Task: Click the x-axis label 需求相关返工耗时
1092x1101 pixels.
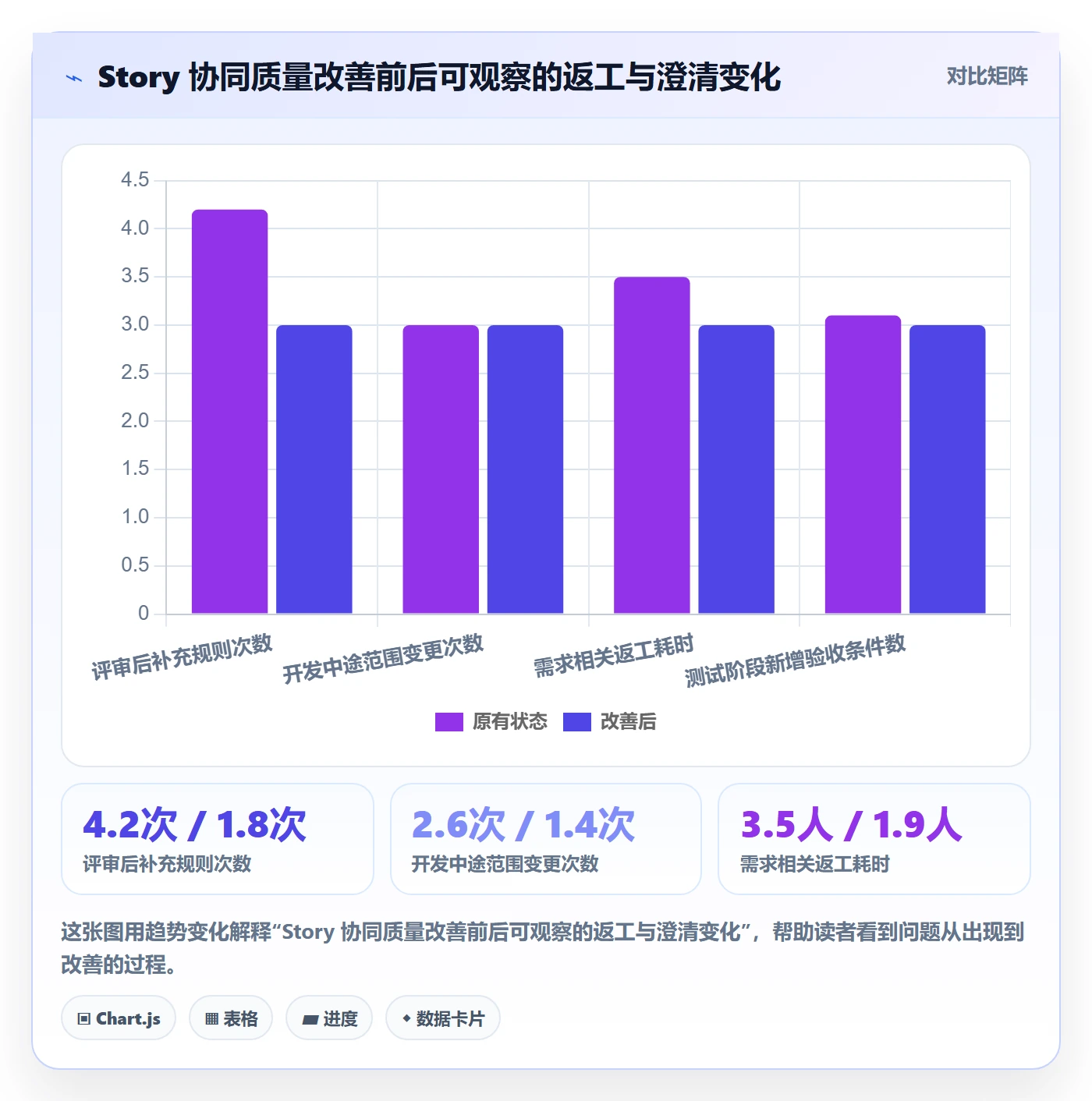Action: (614, 656)
